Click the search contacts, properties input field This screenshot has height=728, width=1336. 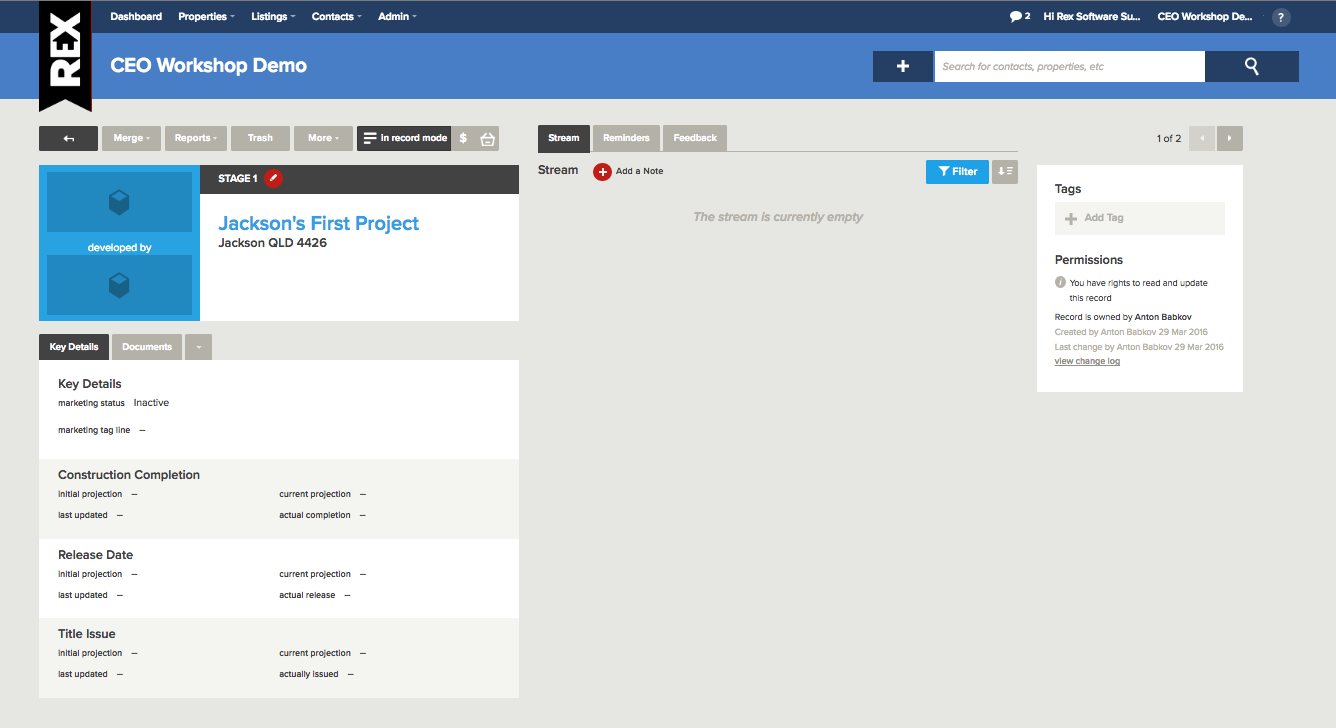pos(1069,66)
